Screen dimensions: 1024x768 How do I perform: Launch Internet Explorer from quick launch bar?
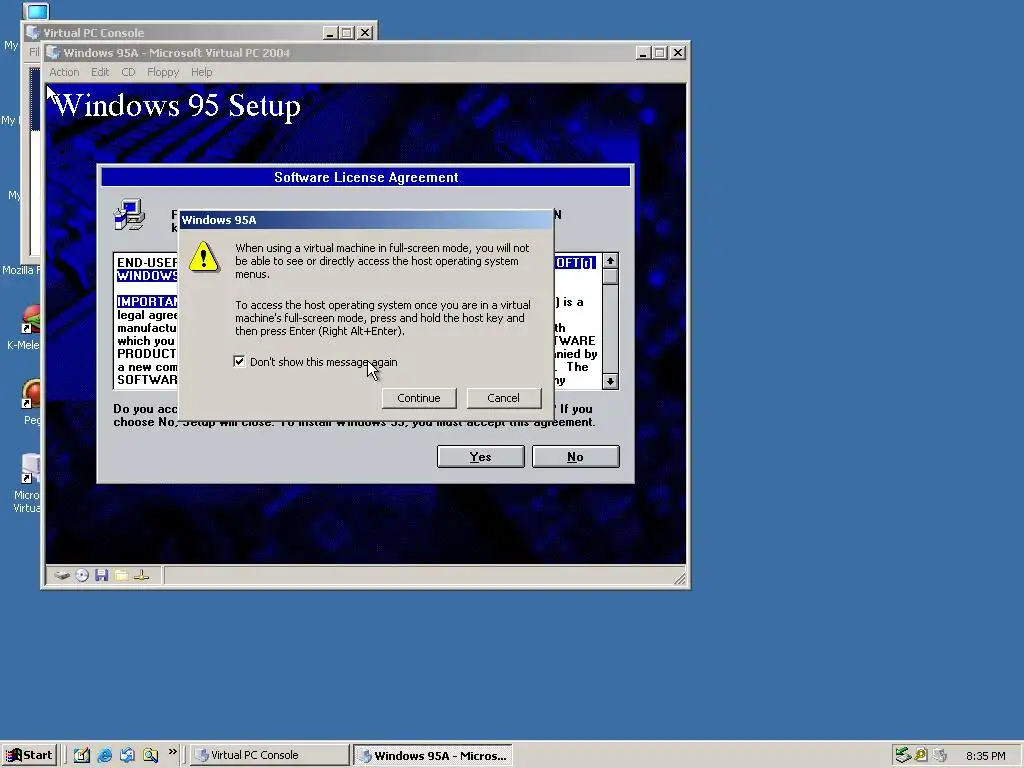(104, 755)
